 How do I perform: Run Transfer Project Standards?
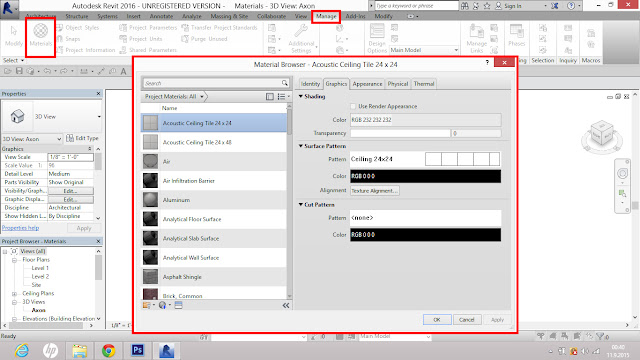219,28
